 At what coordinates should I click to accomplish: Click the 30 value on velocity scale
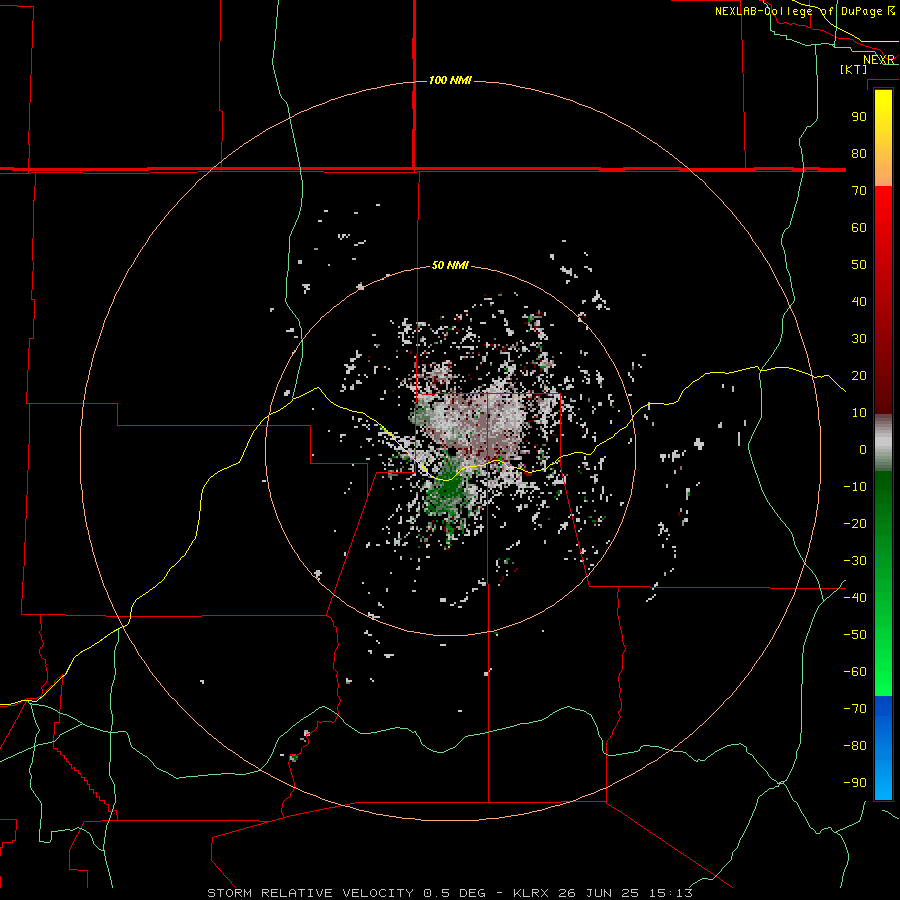click(x=859, y=339)
